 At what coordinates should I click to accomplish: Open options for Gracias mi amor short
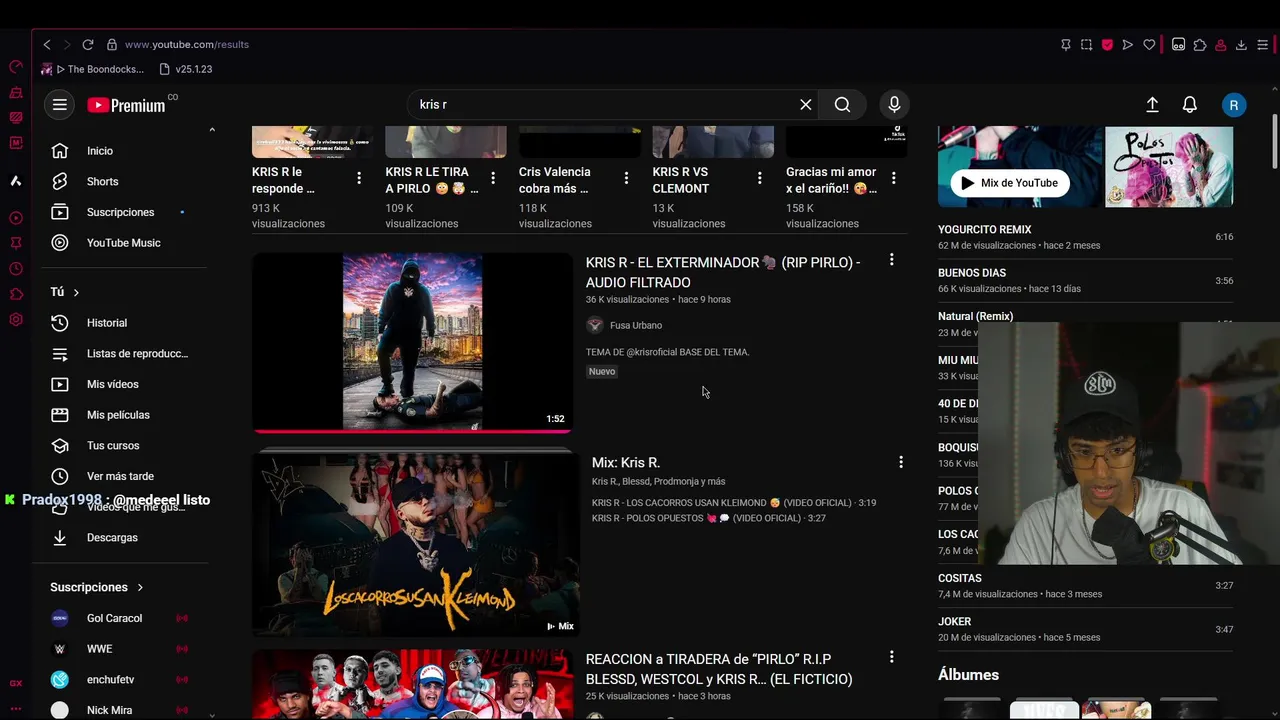[893, 178]
